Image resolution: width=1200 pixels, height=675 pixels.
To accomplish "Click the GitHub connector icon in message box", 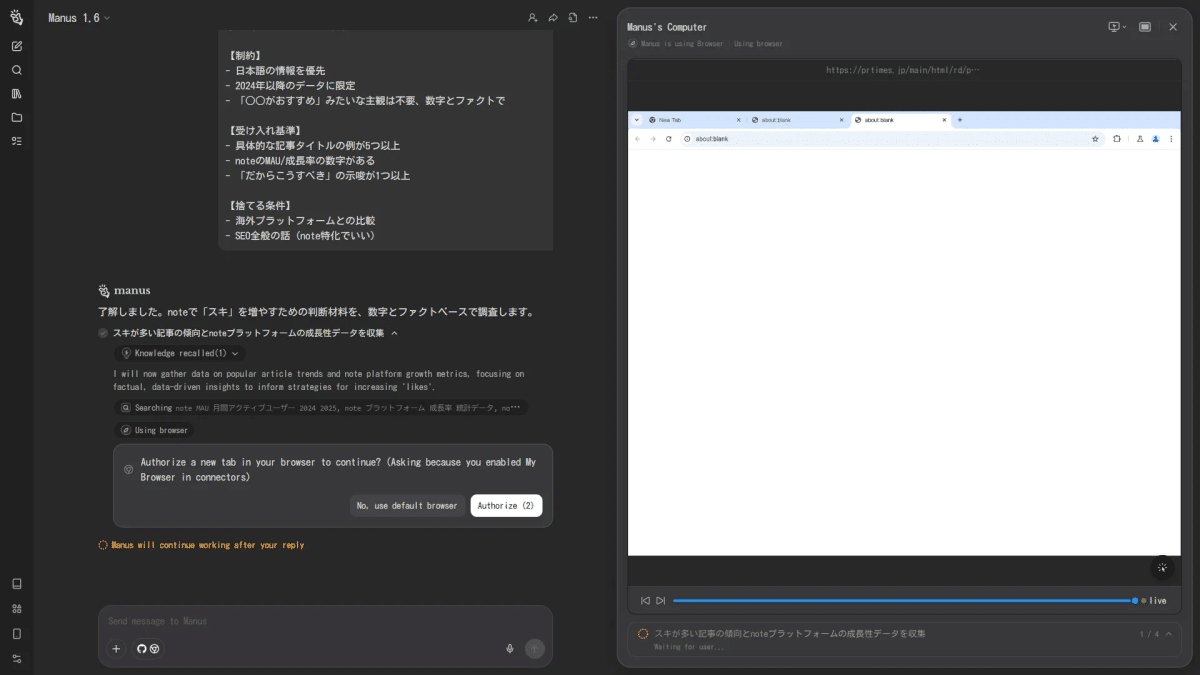I will pos(141,648).
